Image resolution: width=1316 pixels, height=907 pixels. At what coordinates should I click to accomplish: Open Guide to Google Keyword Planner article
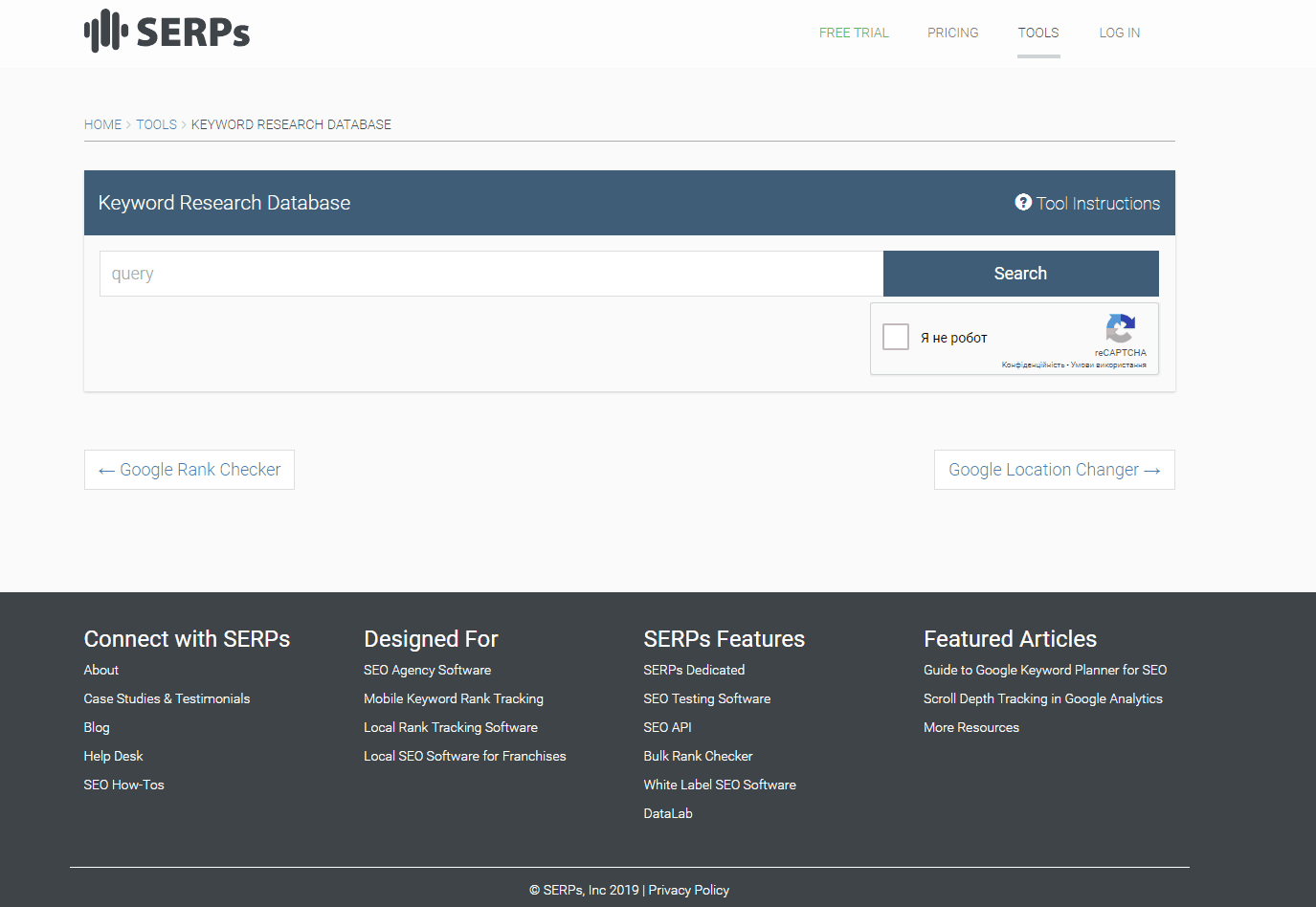[1045, 670]
